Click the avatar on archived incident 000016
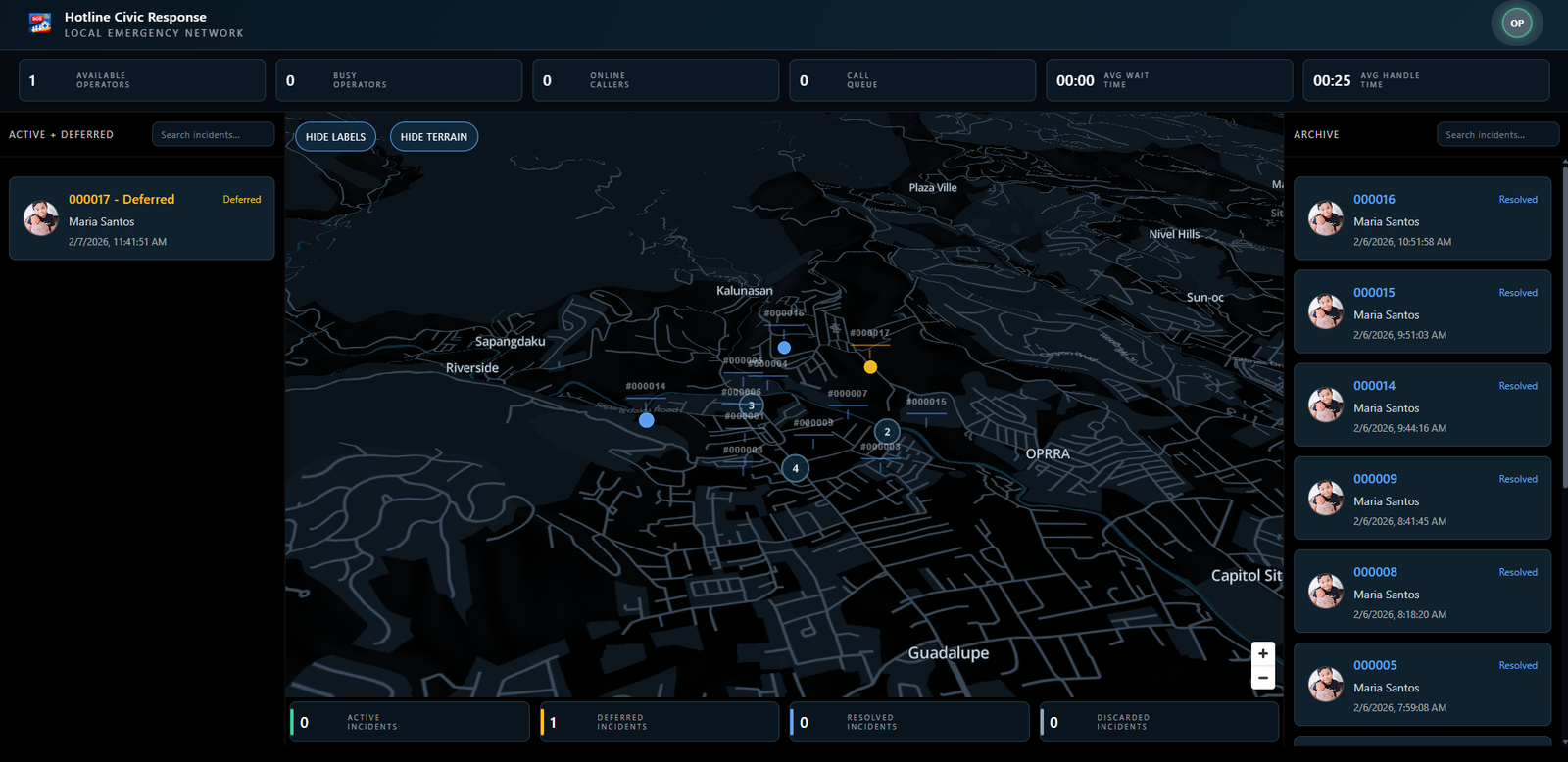Image resolution: width=1568 pixels, height=762 pixels. point(1326,218)
